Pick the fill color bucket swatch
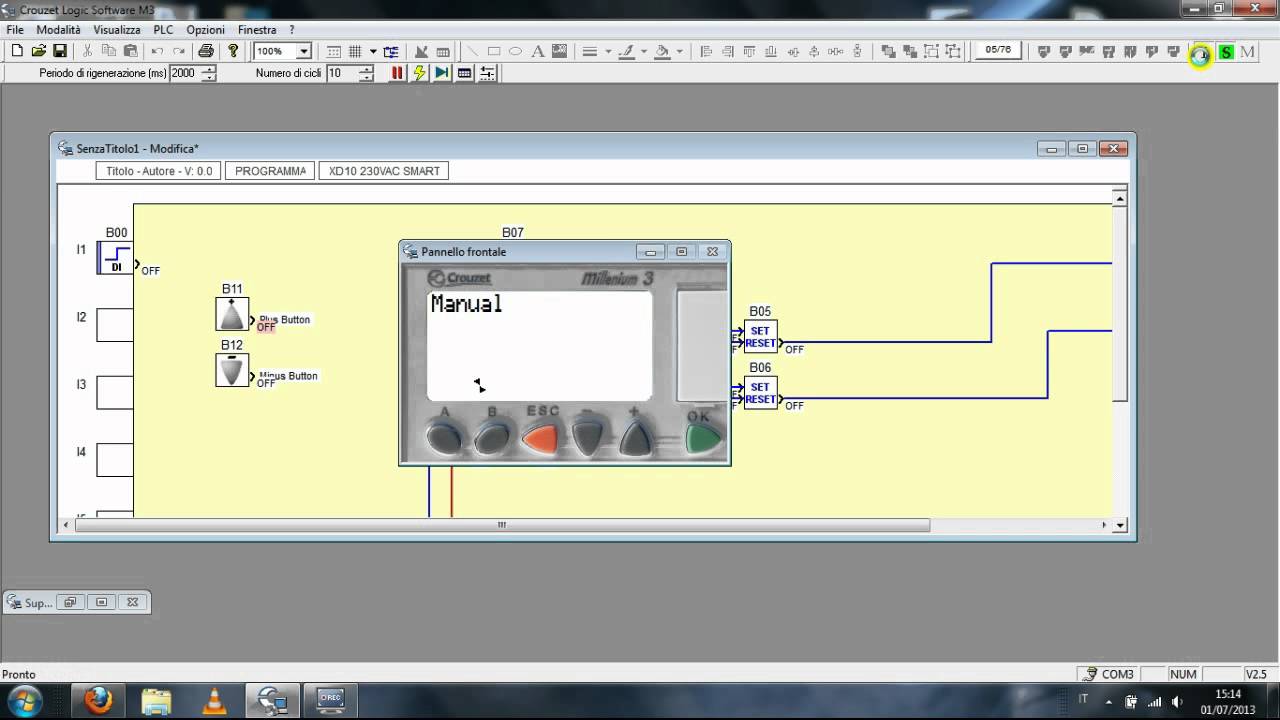Image resolution: width=1280 pixels, height=720 pixels. coord(662,51)
